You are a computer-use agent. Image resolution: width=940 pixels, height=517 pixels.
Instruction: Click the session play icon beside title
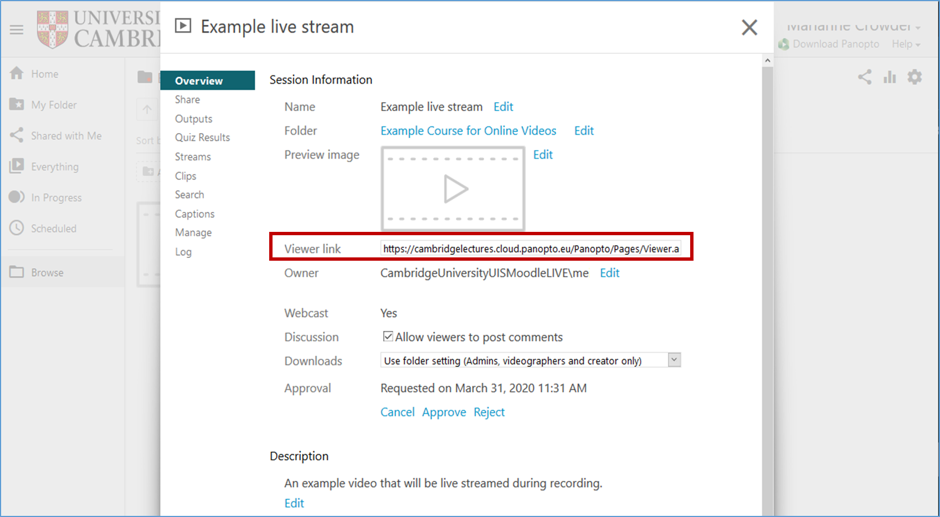click(183, 26)
